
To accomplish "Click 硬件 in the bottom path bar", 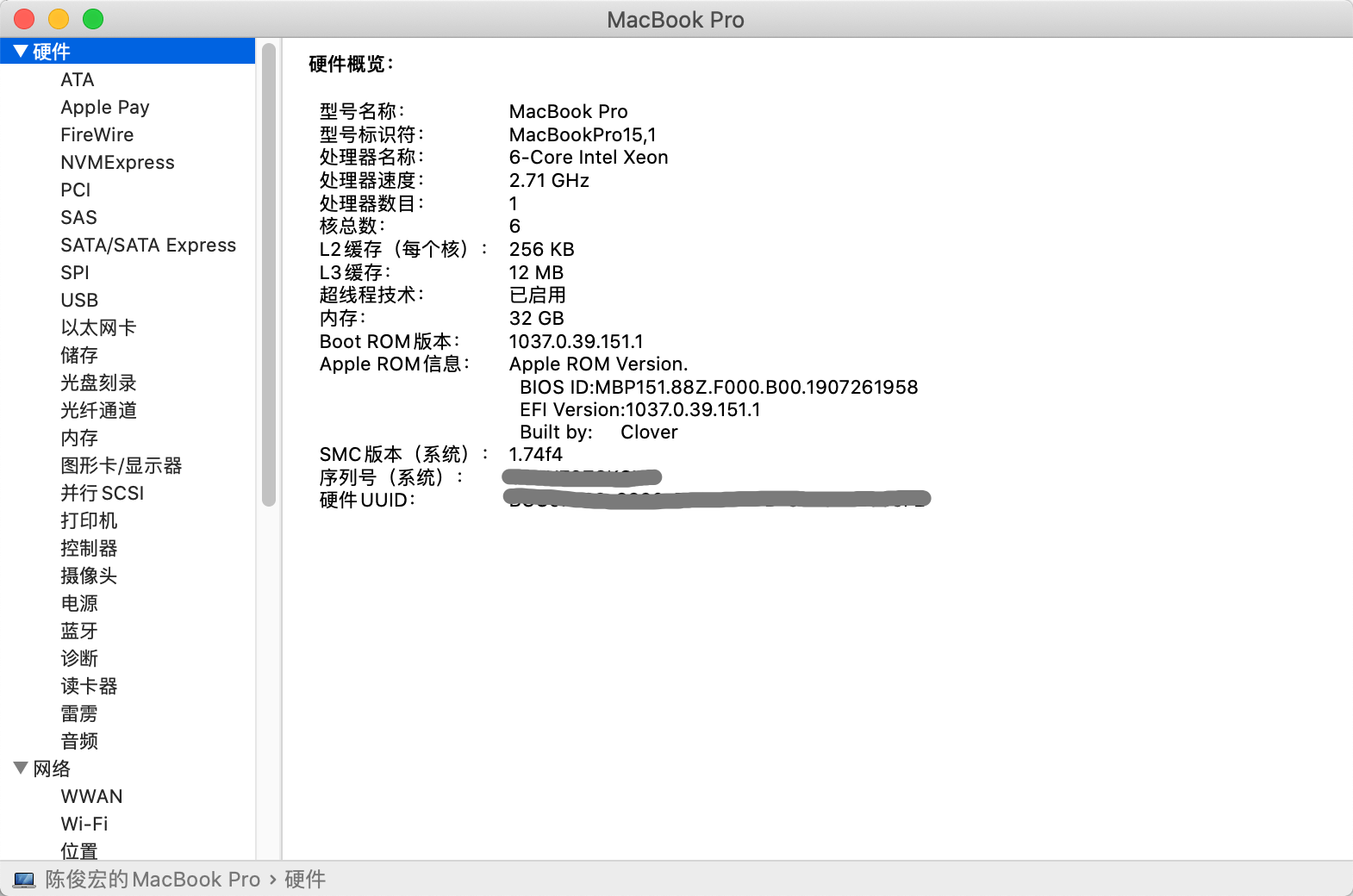I will (x=305, y=880).
